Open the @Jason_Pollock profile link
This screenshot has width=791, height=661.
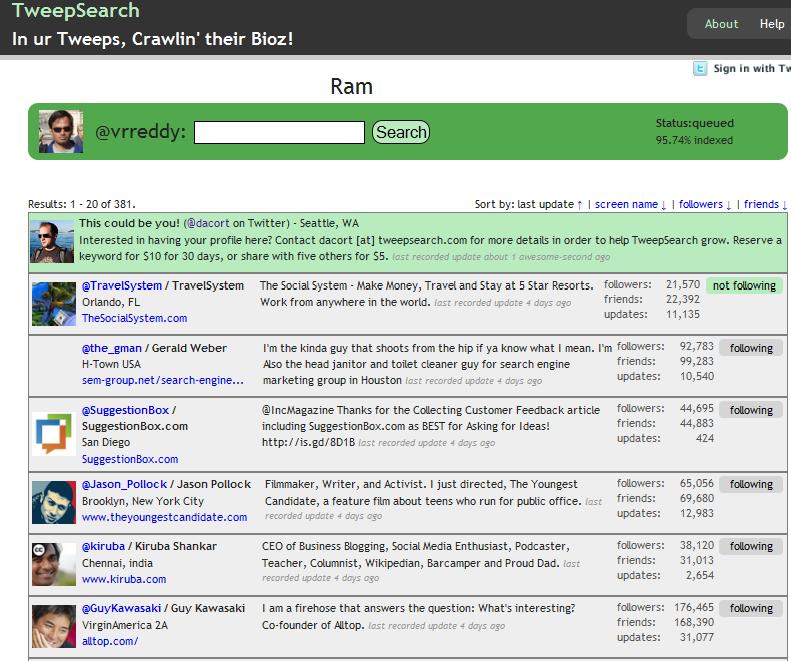coord(124,484)
